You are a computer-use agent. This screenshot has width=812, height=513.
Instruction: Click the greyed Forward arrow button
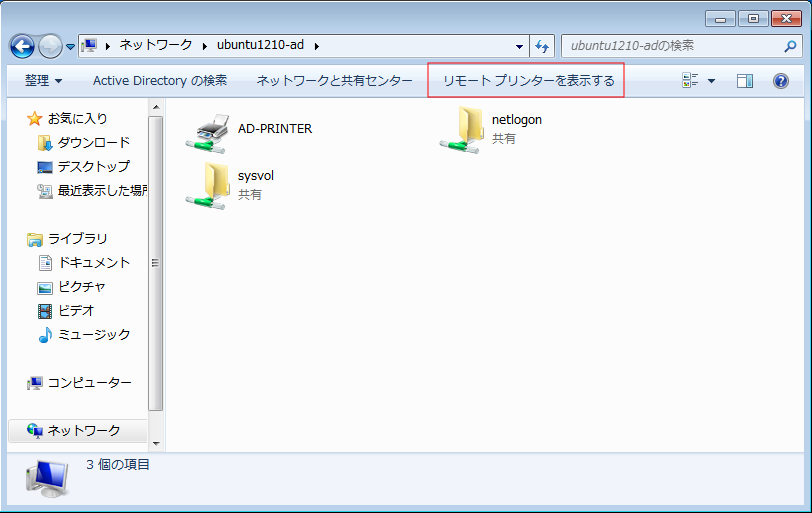tap(50, 47)
